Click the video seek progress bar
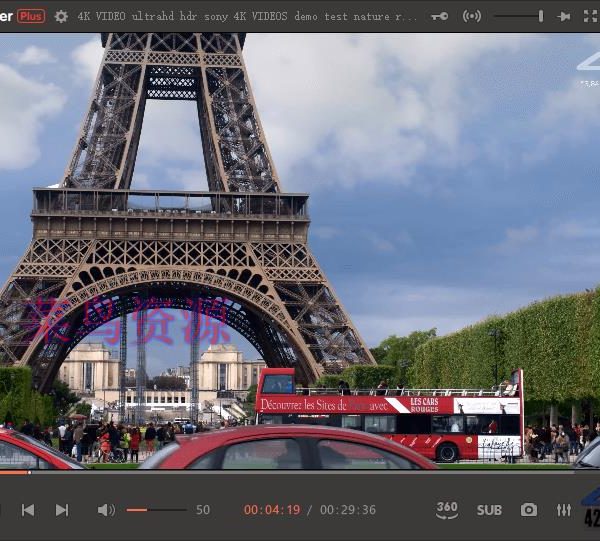Viewport: 600px width, 541px height. (300, 472)
